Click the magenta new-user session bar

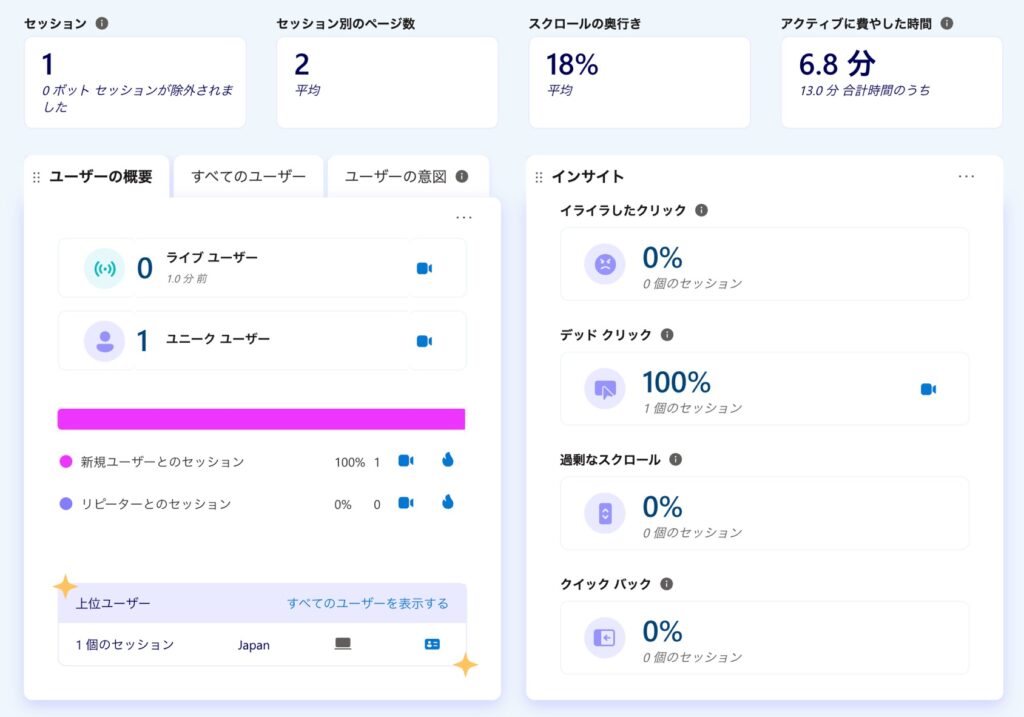[261, 419]
